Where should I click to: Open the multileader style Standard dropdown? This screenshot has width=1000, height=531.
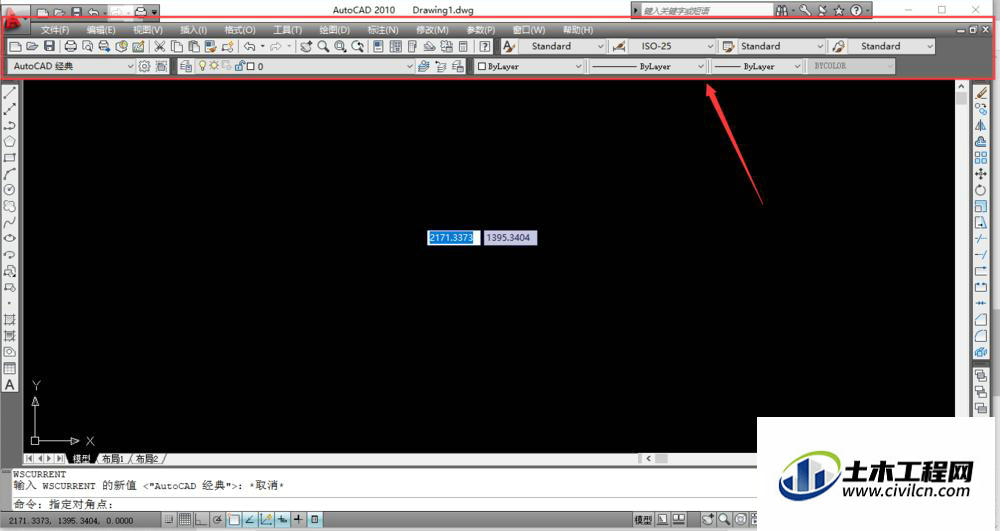click(930, 47)
